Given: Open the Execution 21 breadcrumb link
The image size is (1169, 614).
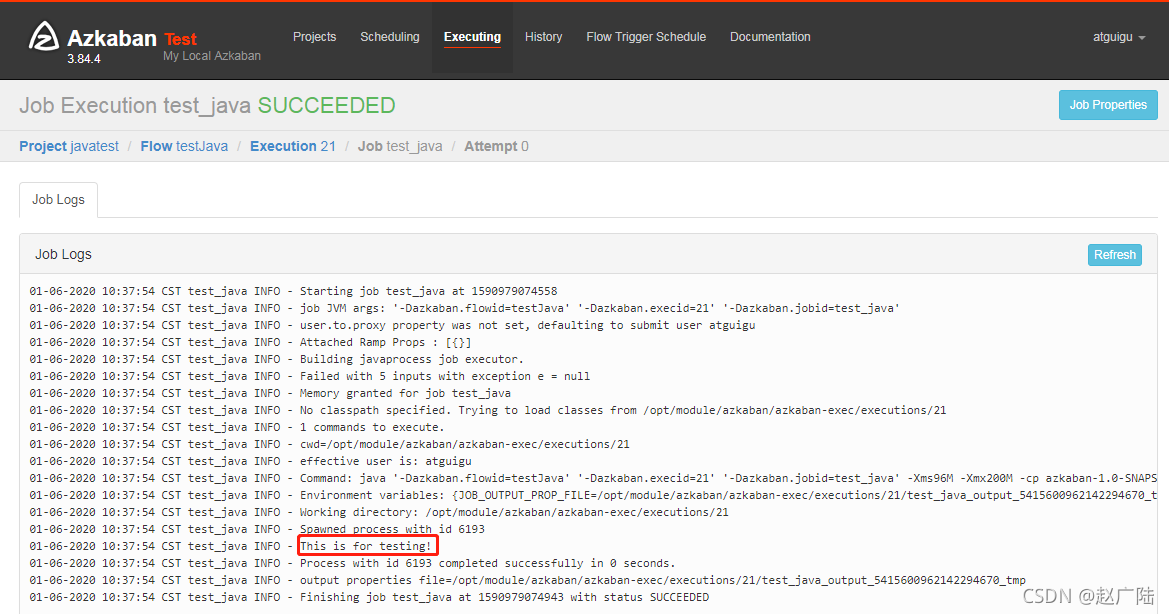Looking at the screenshot, I should (x=292, y=146).
